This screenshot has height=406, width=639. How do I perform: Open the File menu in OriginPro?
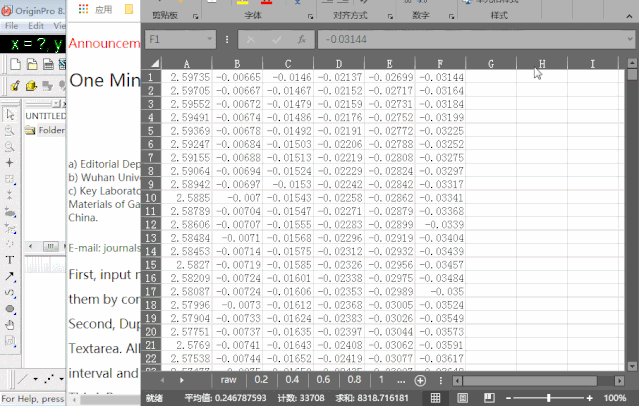coord(10,25)
